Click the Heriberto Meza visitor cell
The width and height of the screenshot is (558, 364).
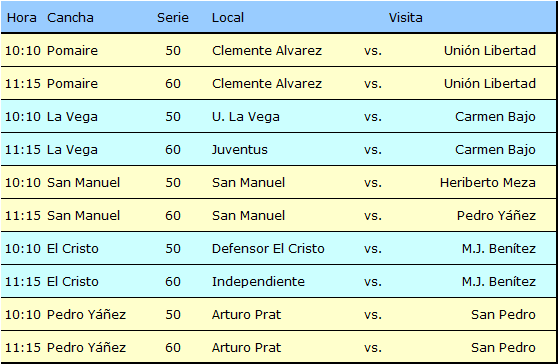(488, 183)
